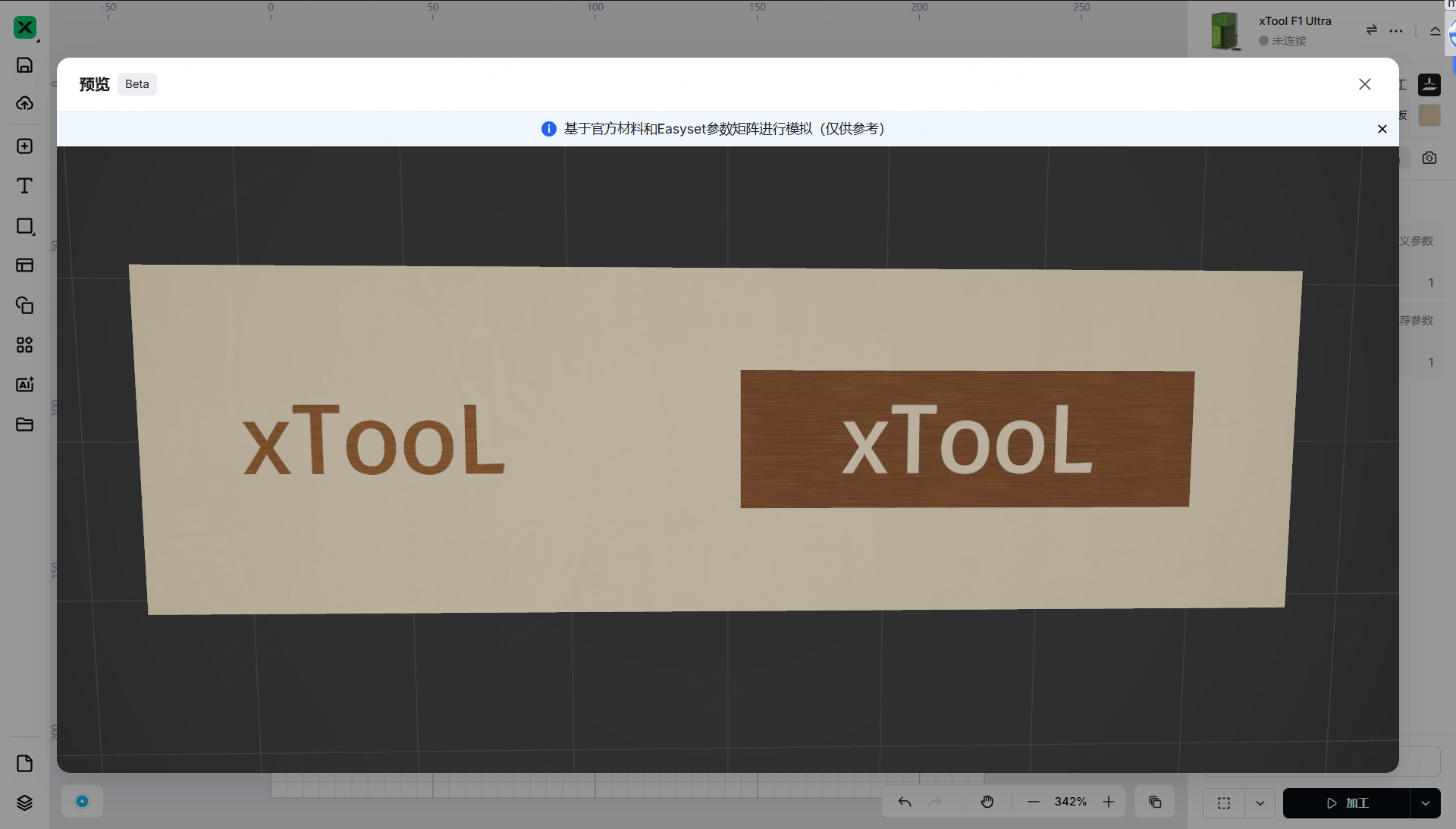Image resolution: width=1456 pixels, height=829 pixels.
Task: Click the camera capture icon
Action: pyautogui.click(x=1429, y=158)
